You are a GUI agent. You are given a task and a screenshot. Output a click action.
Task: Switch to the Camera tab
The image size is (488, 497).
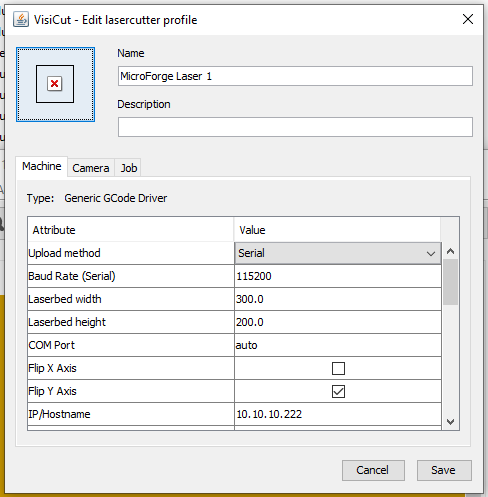(x=91, y=168)
